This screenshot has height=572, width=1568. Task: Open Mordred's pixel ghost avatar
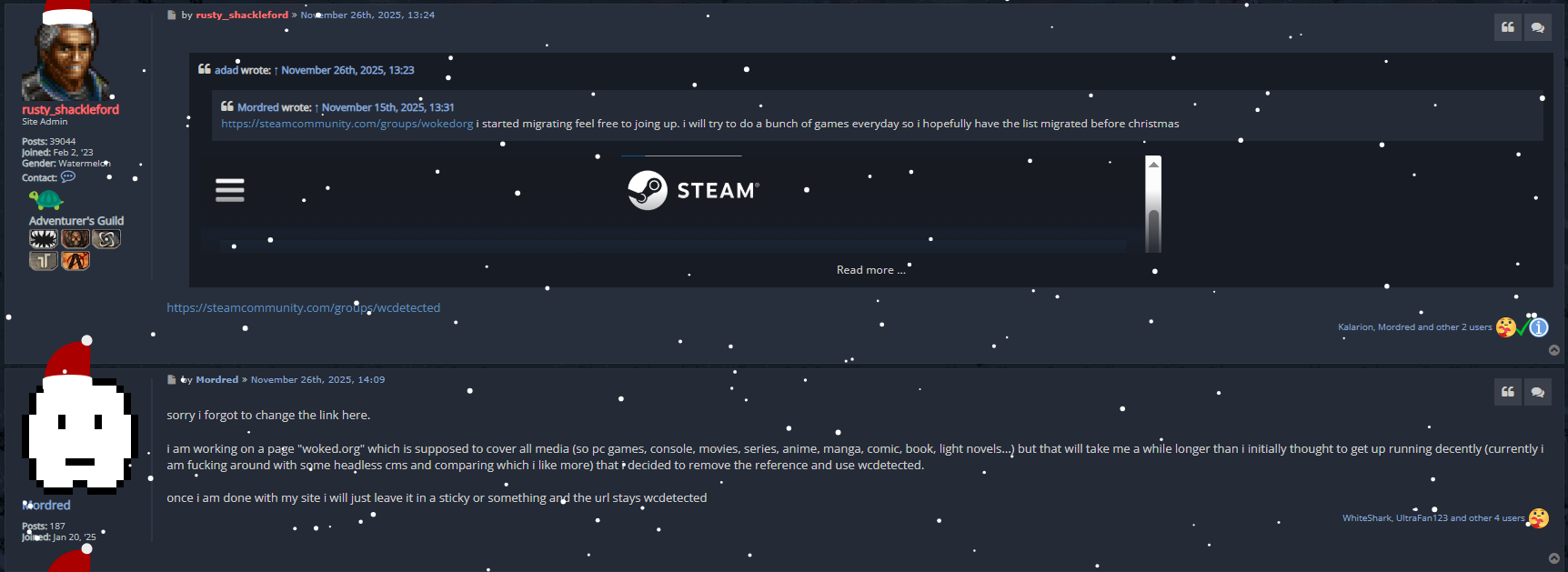pyautogui.click(x=80, y=435)
